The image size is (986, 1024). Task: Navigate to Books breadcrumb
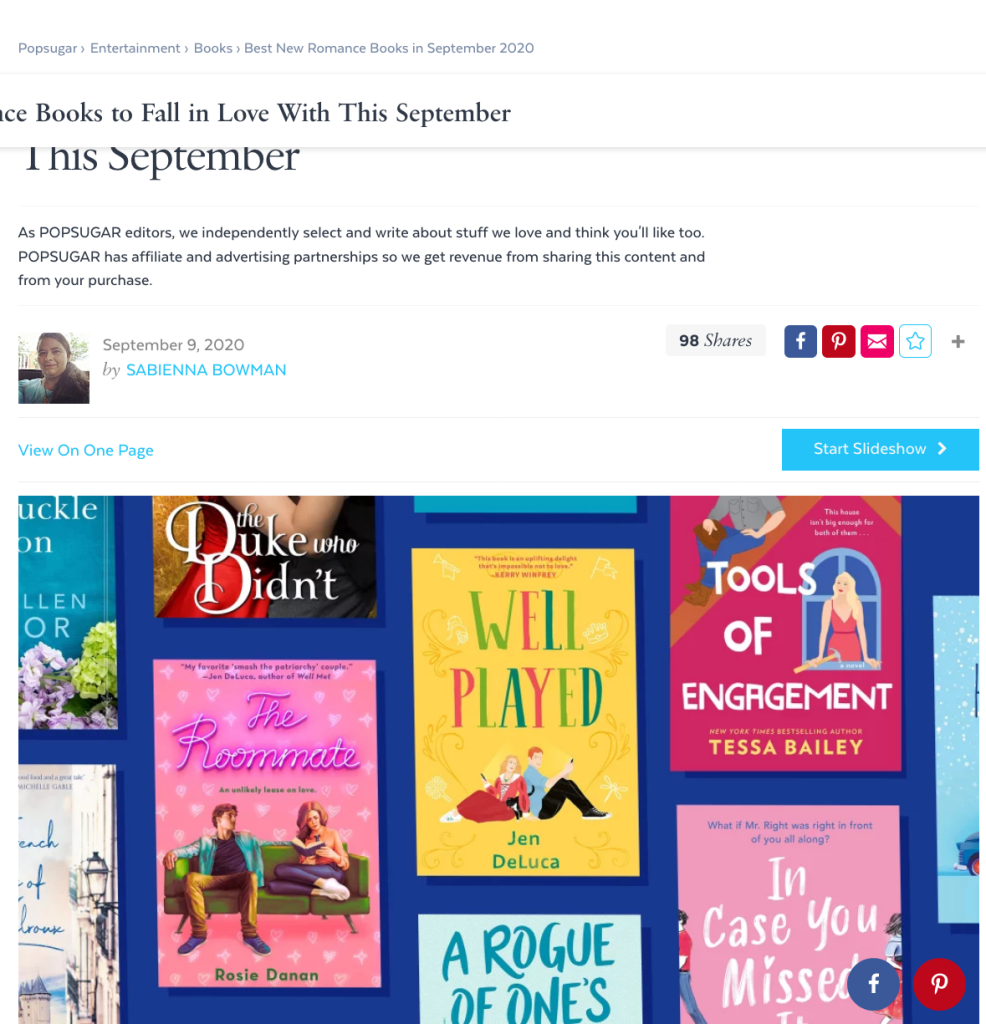213,48
